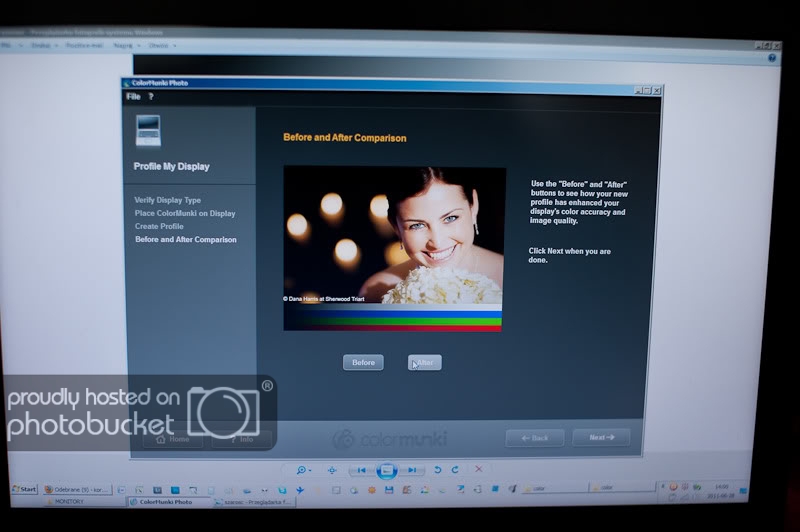Click the Info button in ColorMunki footer
This screenshot has height=532, width=800.
point(241,439)
